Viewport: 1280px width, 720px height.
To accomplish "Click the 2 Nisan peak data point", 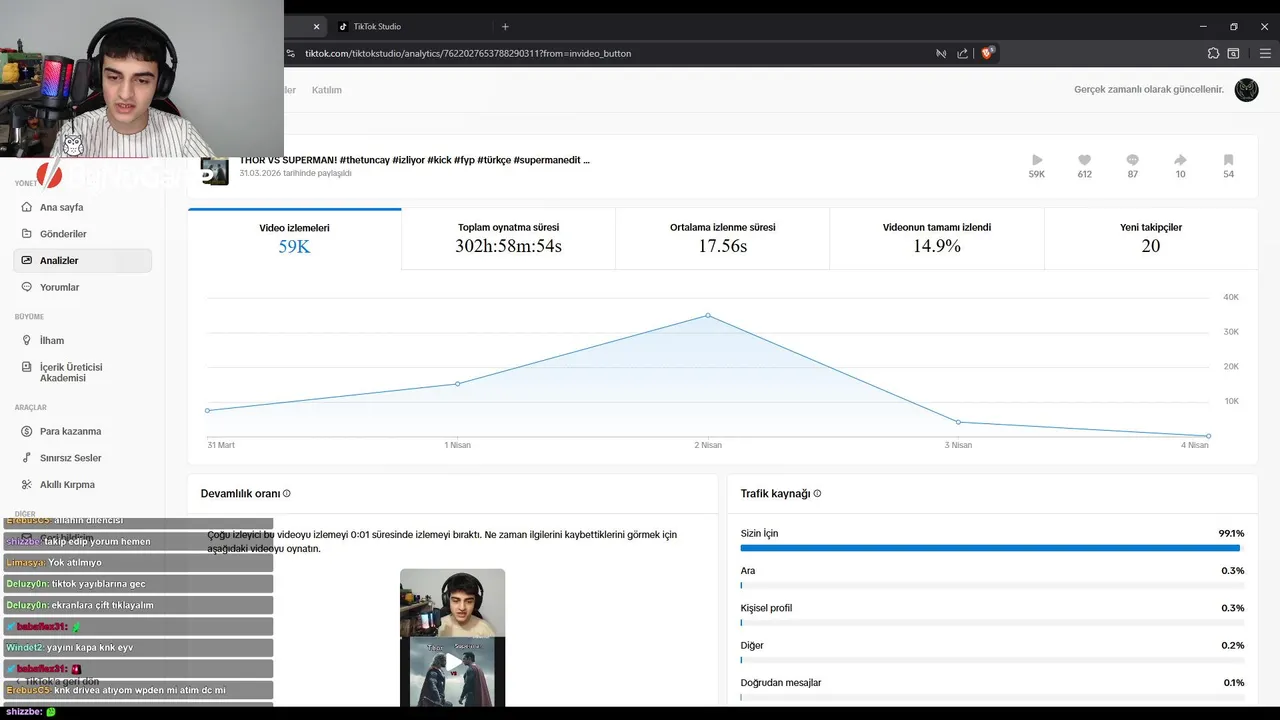I will 708,315.
